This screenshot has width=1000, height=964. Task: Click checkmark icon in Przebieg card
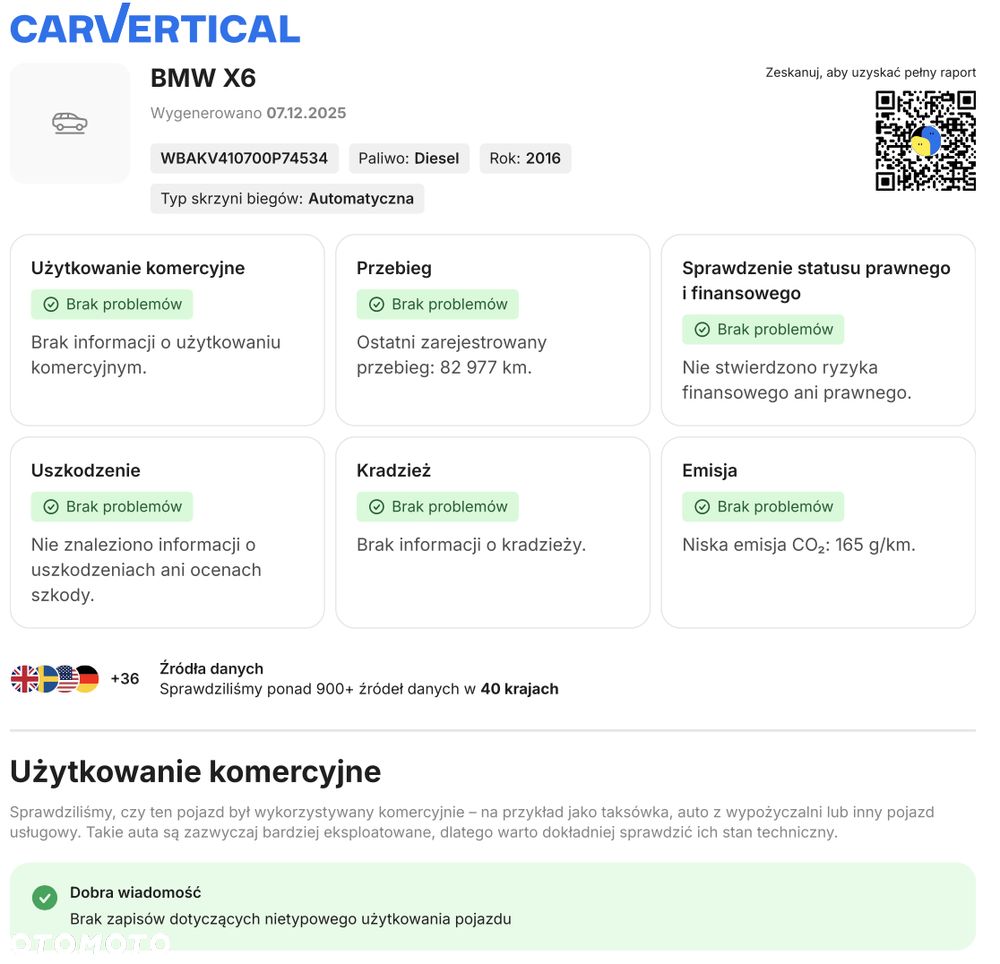377,304
